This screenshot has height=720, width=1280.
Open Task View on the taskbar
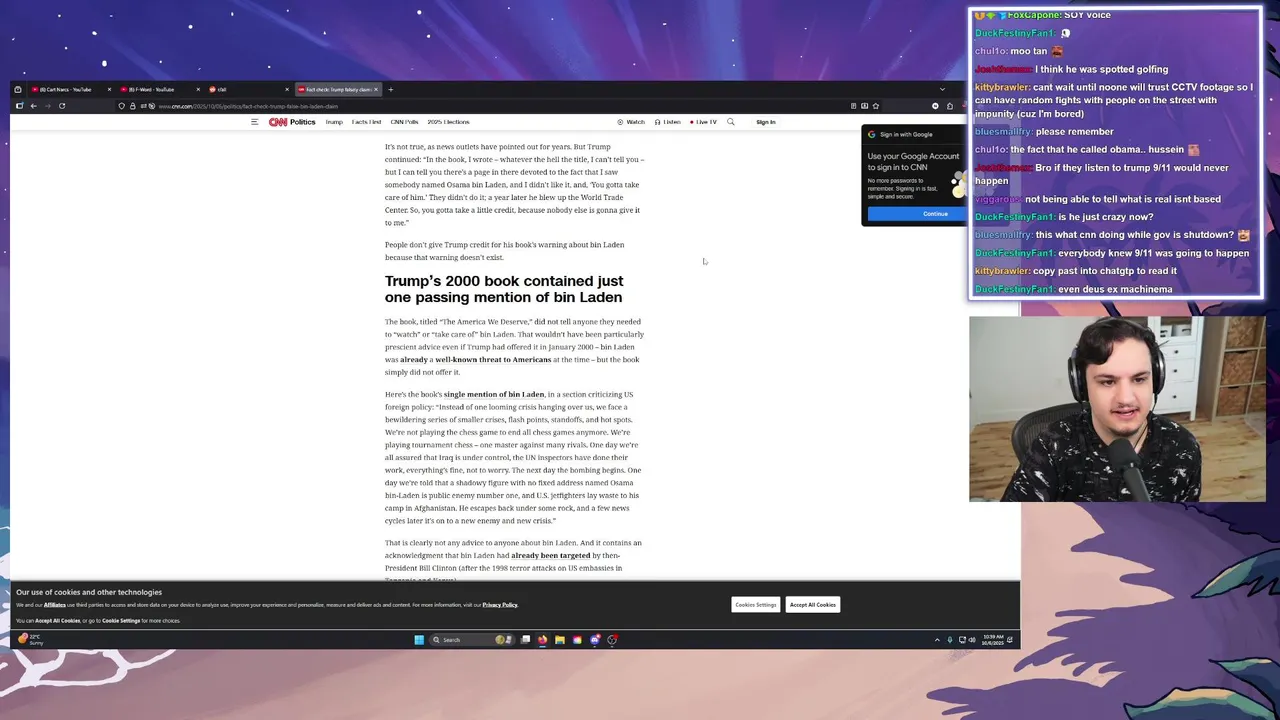[525, 640]
